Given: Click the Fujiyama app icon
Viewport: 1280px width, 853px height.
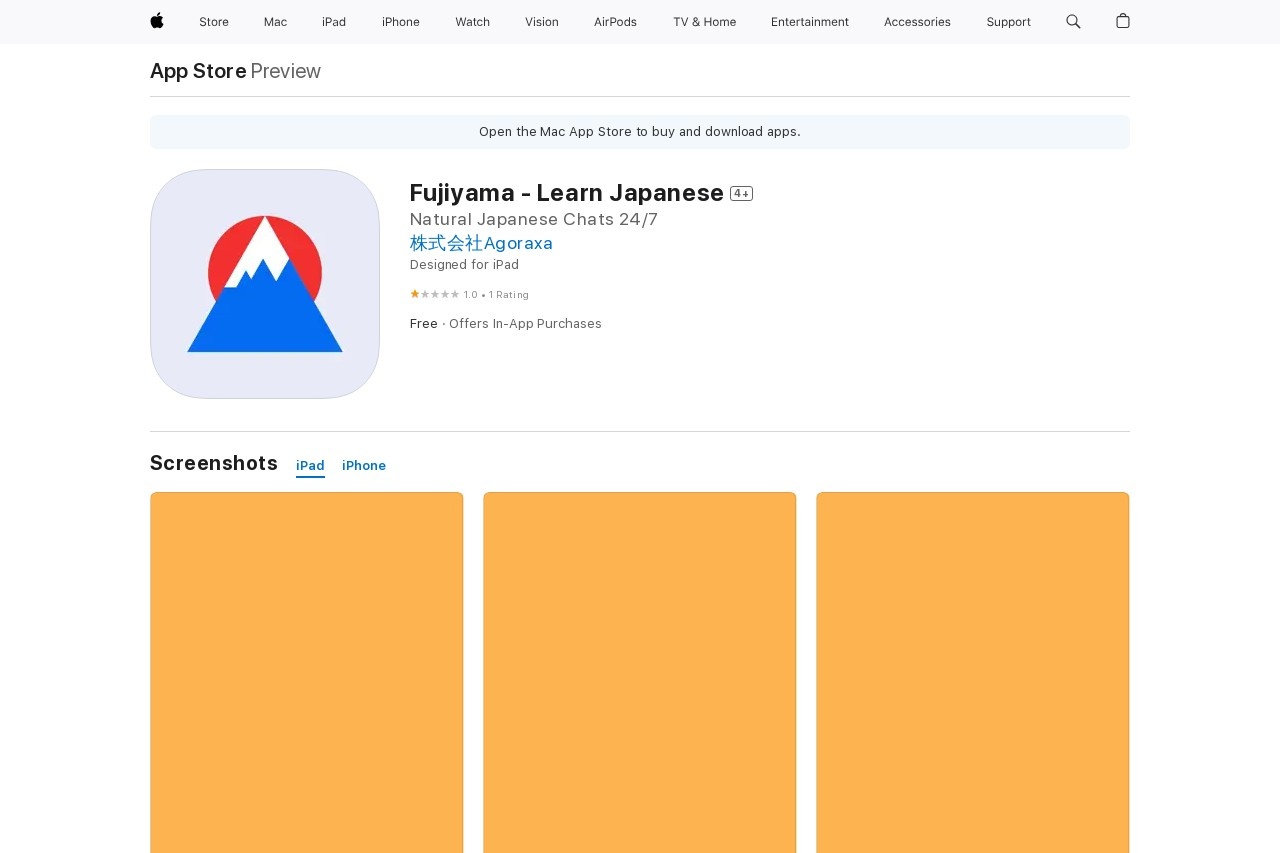Looking at the screenshot, I should (265, 284).
